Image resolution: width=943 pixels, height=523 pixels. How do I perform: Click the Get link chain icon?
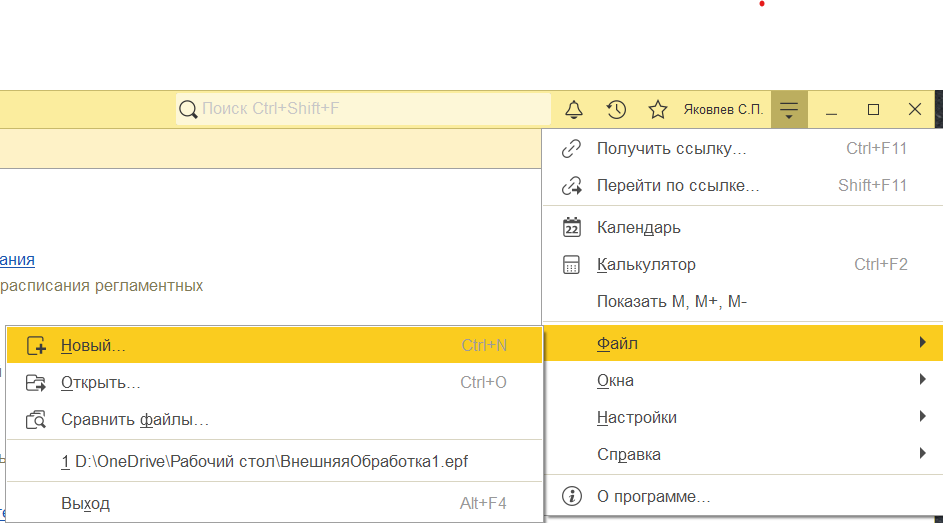[572, 149]
